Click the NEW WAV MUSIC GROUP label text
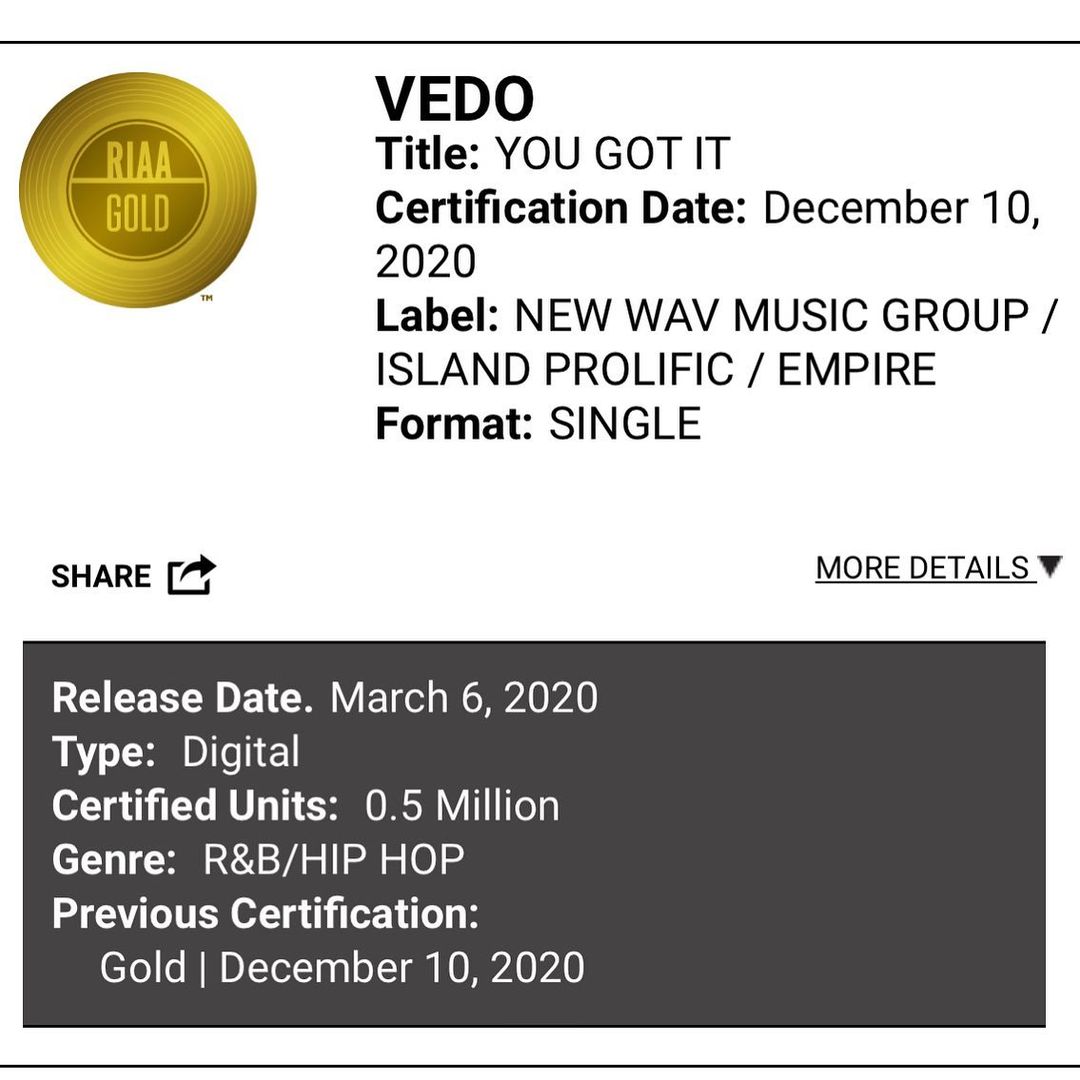This screenshot has height=1080, width=1080. tap(771, 316)
